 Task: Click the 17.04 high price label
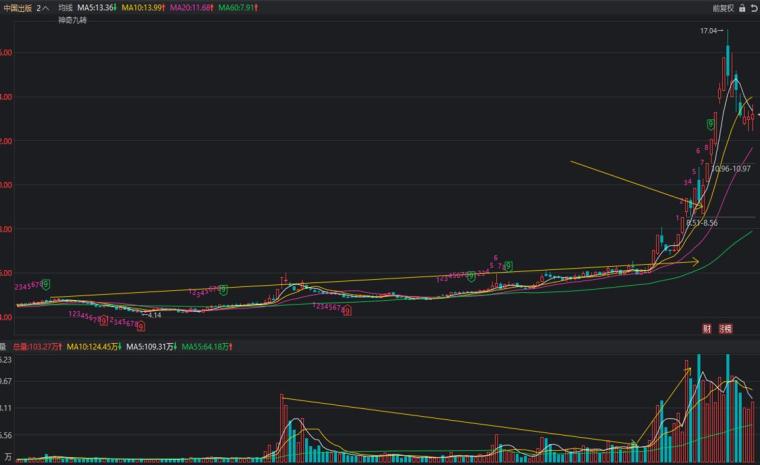tap(711, 32)
